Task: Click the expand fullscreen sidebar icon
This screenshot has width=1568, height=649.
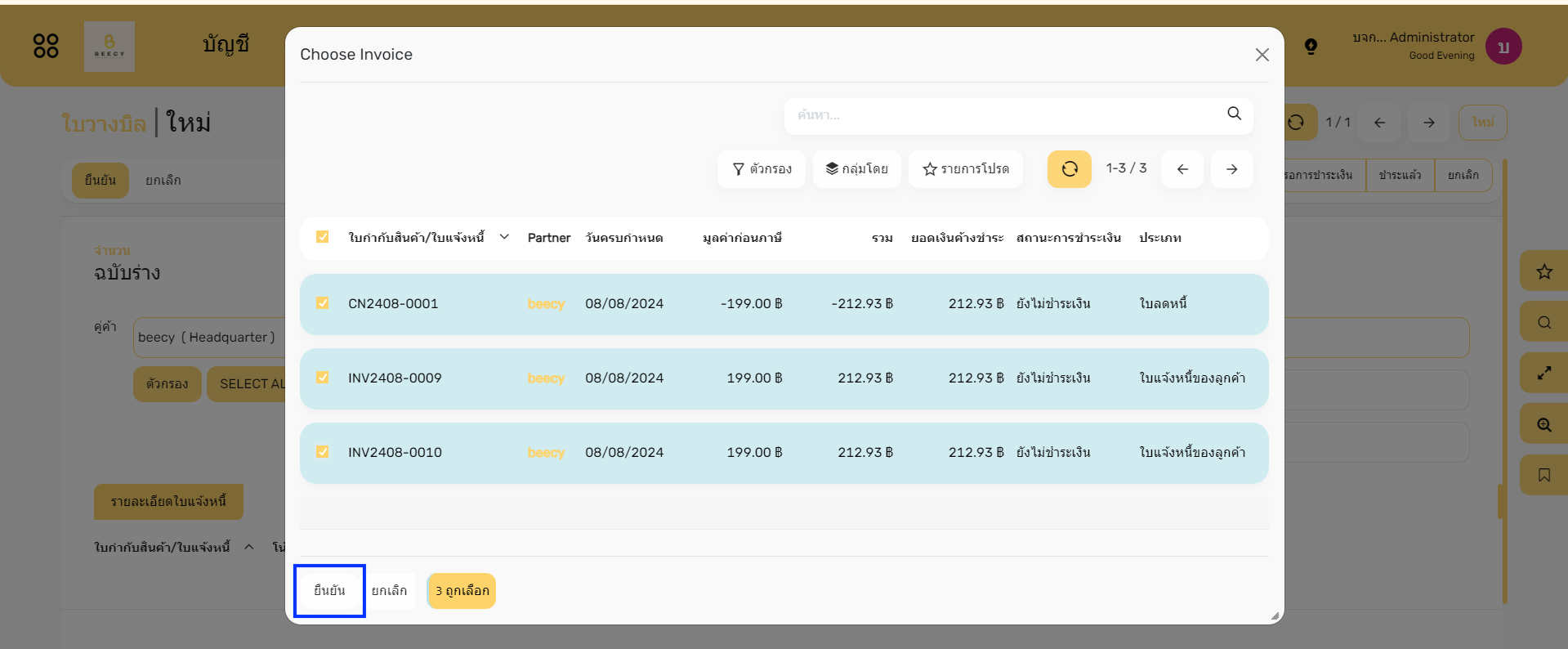Action: [x=1544, y=374]
